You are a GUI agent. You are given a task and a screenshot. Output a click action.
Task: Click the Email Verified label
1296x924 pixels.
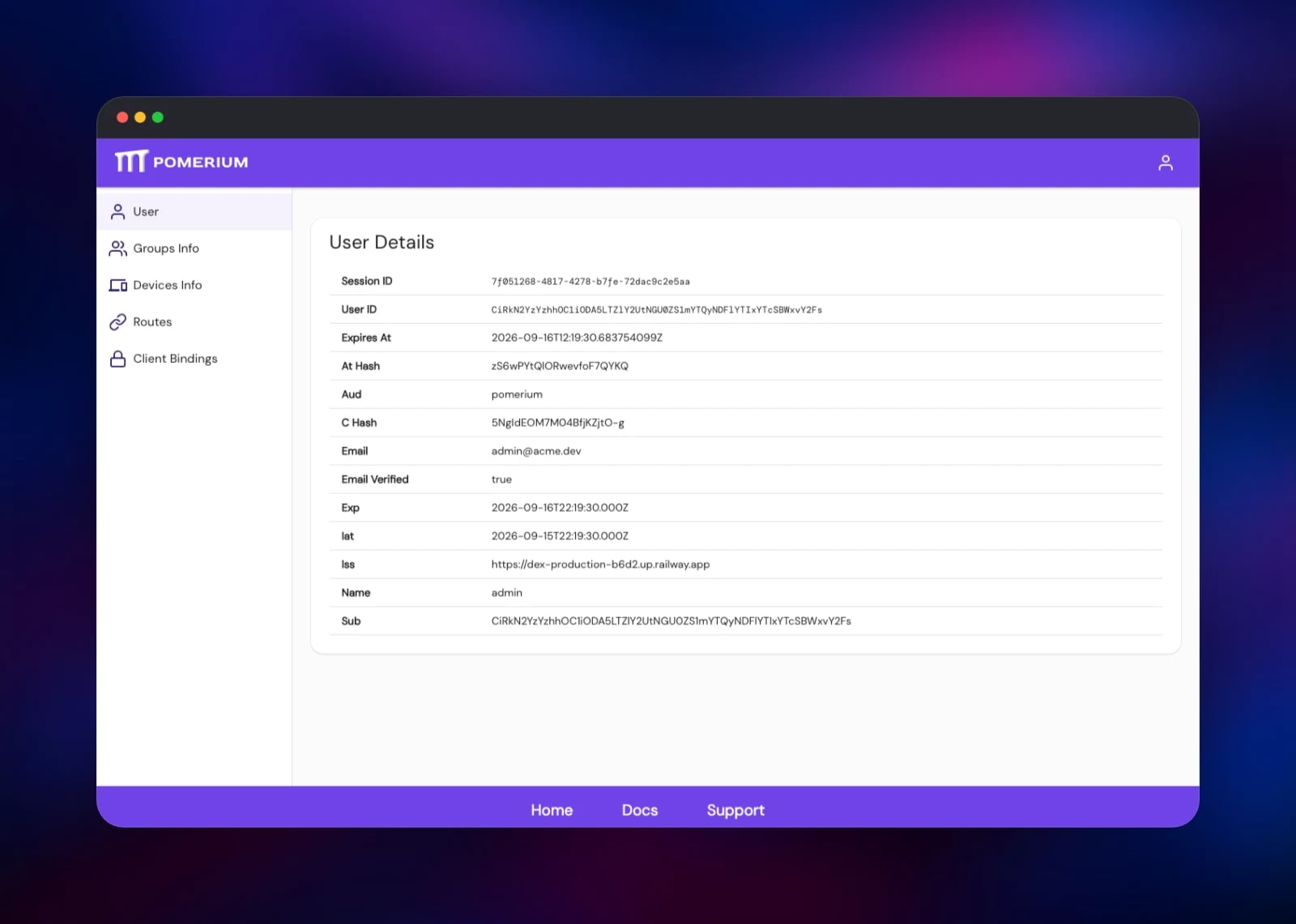pos(375,479)
